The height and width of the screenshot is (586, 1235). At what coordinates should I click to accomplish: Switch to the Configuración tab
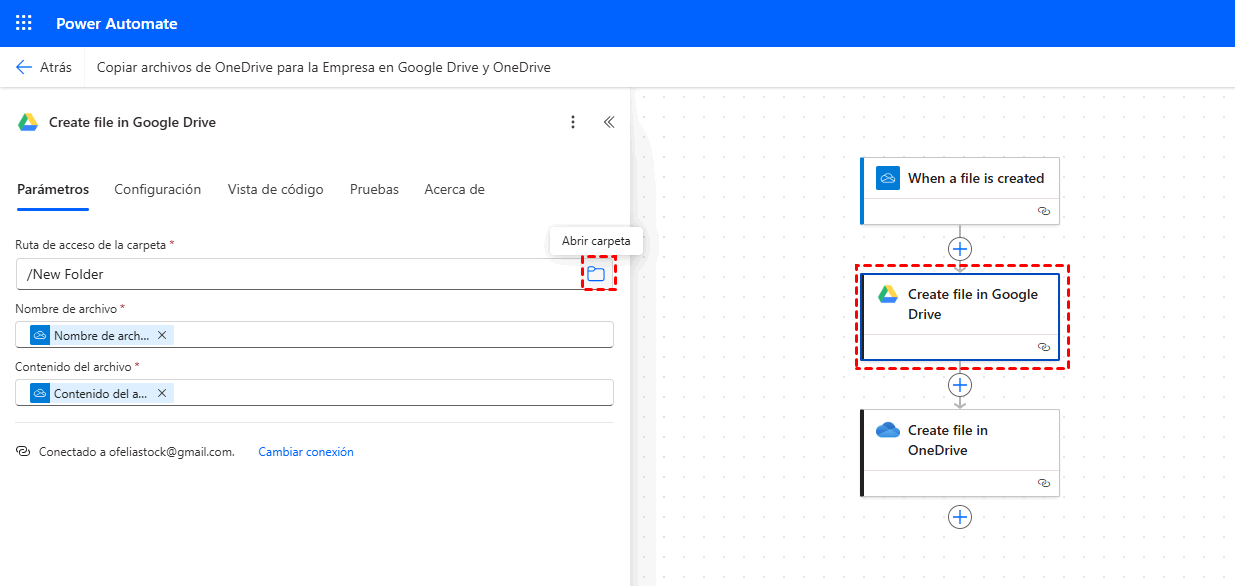click(x=158, y=189)
